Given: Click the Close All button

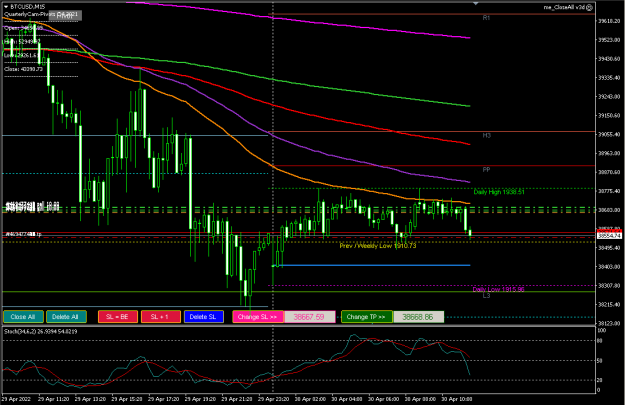Looking at the screenshot, I should point(23,317).
